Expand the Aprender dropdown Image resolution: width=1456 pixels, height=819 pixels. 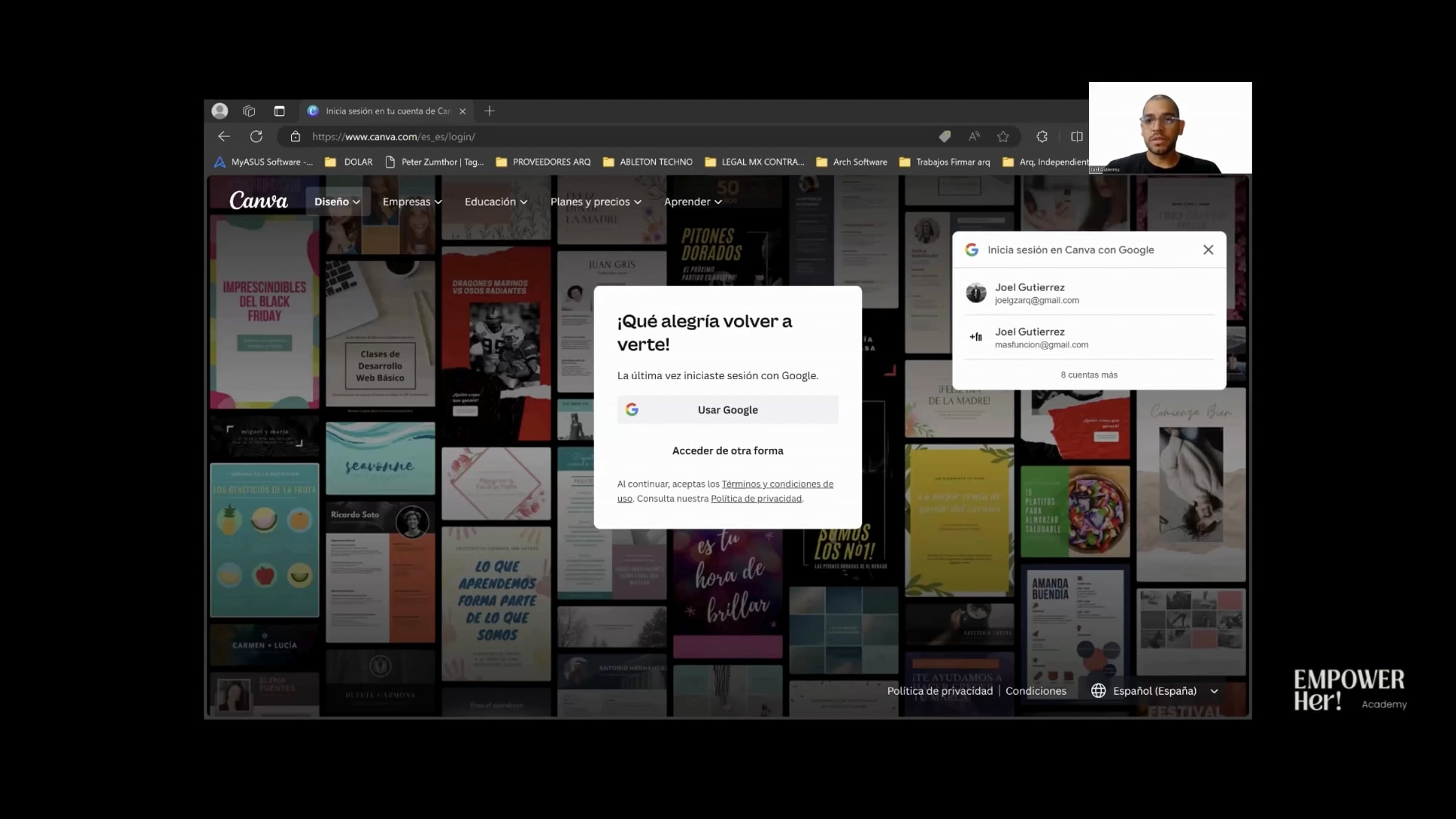pyautogui.click(x=692, y=201)
